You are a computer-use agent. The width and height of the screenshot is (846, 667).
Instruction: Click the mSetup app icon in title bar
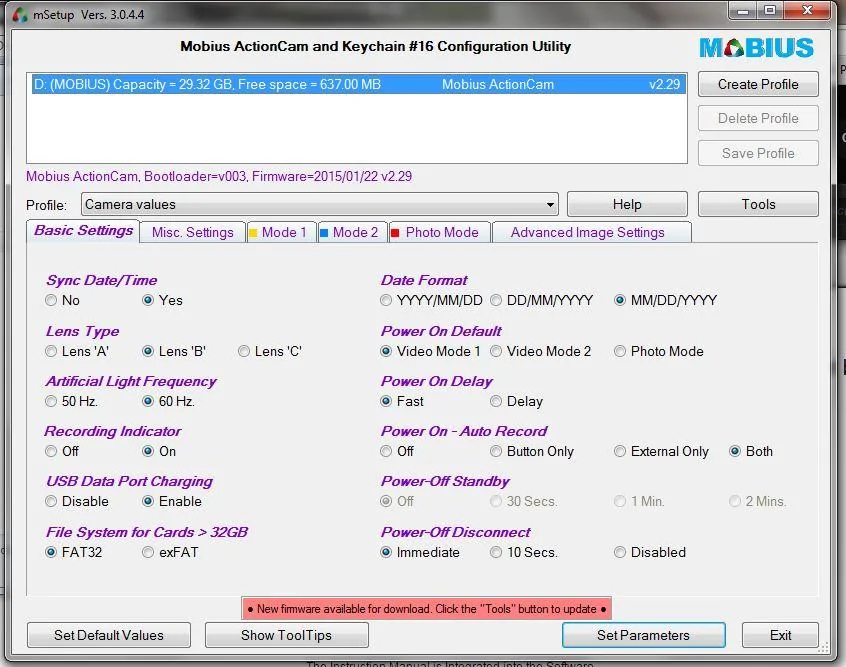[19, 15]
